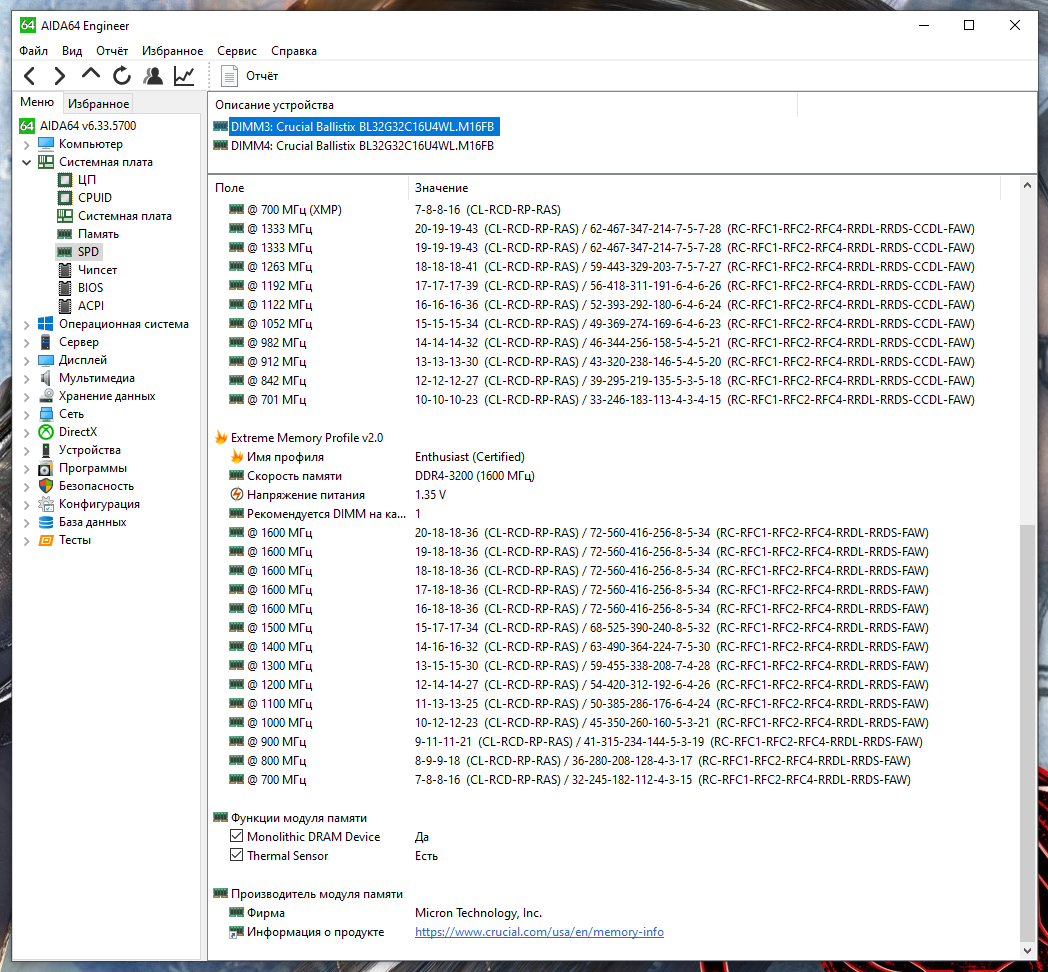Toggle the Thermal Sensor checkbox
Viewport: 1048px width, 972px height.
click(236, 855)
